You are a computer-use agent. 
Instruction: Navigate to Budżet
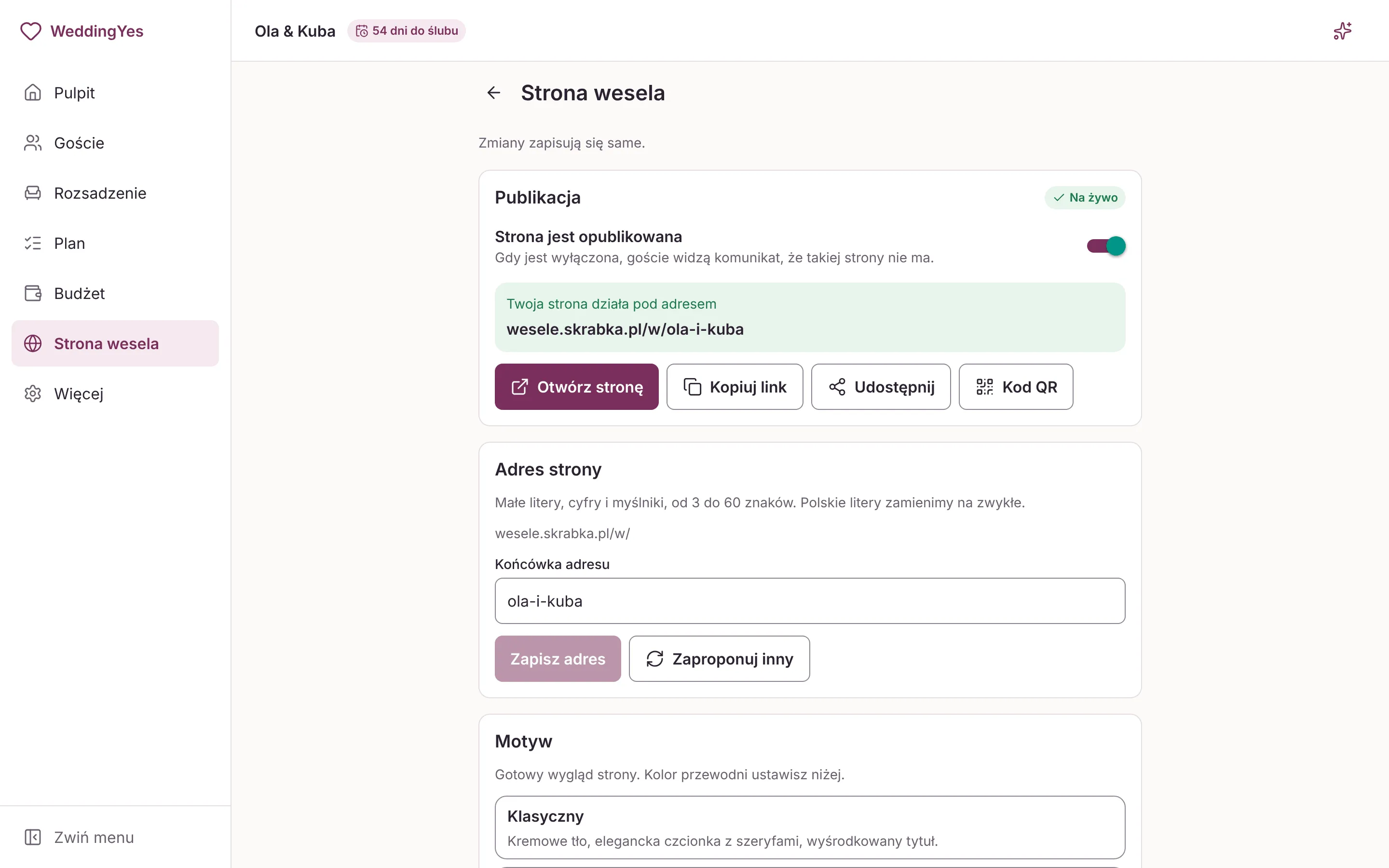(115, 293)
